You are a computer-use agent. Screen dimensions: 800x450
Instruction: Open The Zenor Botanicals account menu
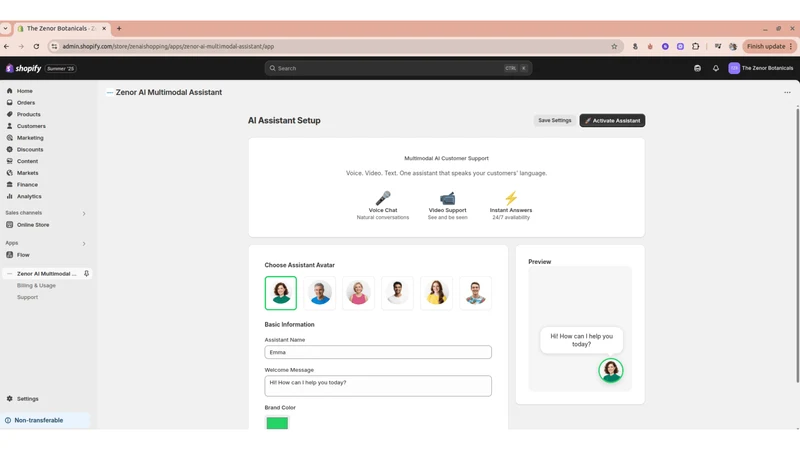761,68
